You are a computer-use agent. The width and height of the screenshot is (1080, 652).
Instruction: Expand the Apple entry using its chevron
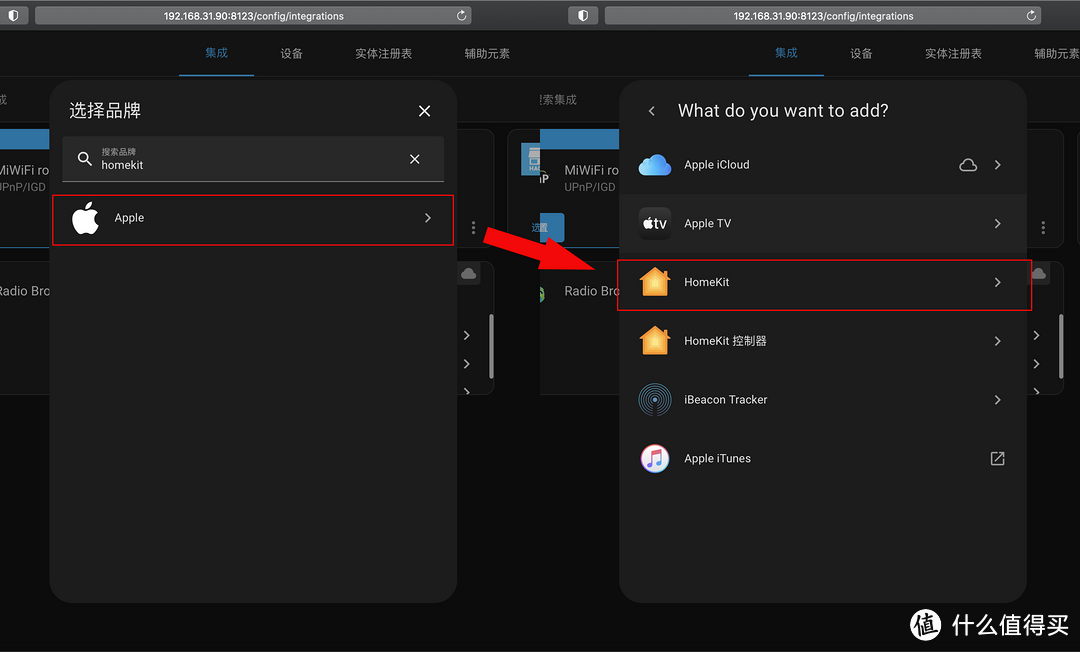tap(427, 218)
